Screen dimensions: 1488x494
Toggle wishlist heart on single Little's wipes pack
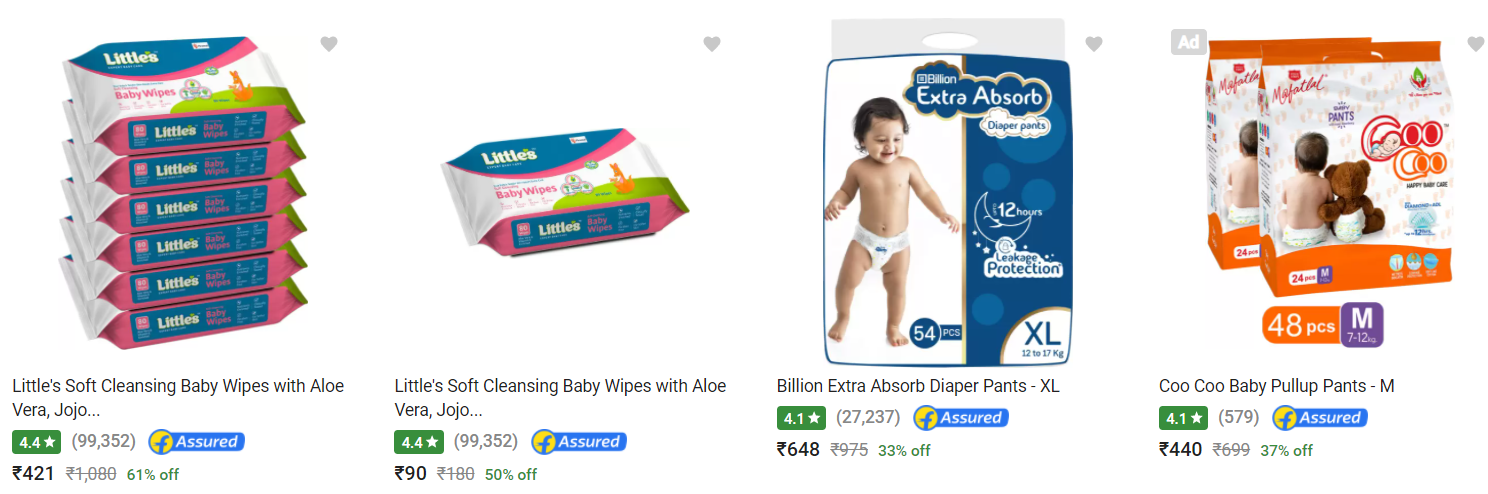(712, 44)
